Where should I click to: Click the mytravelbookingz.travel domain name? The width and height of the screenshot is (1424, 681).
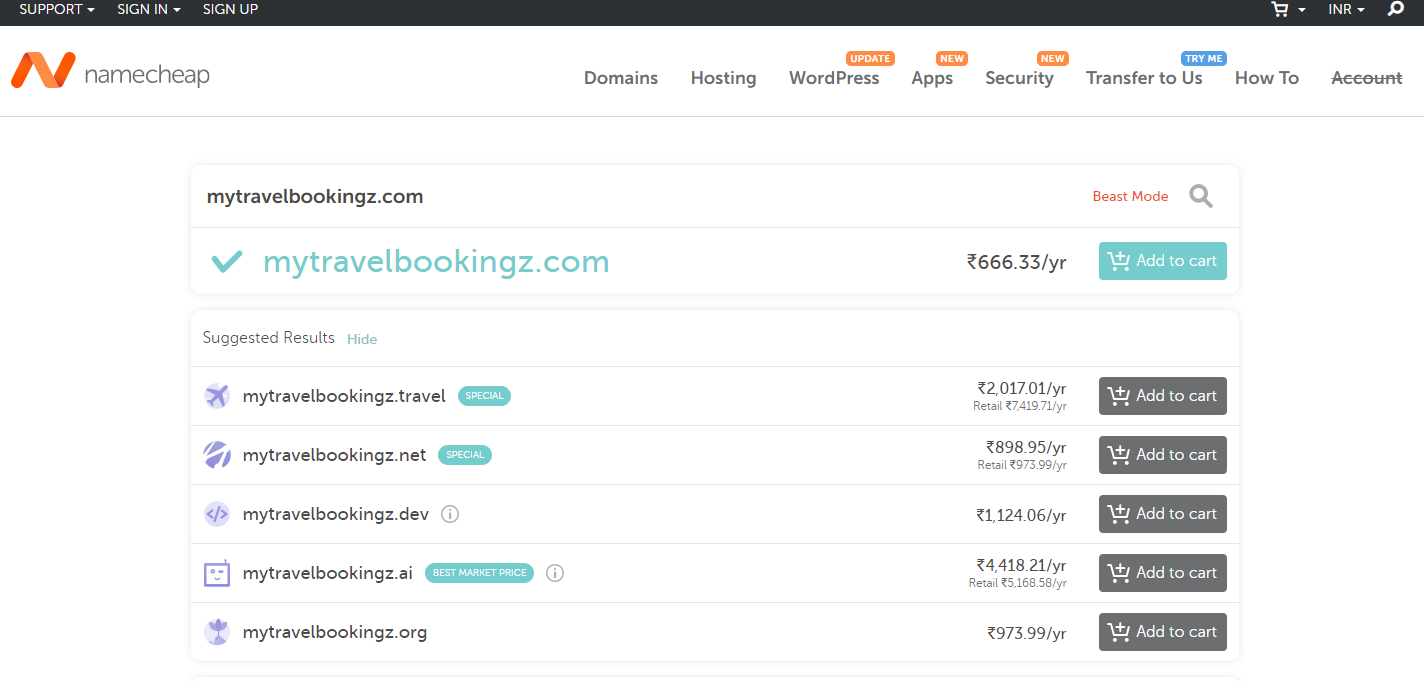point(344,396)
